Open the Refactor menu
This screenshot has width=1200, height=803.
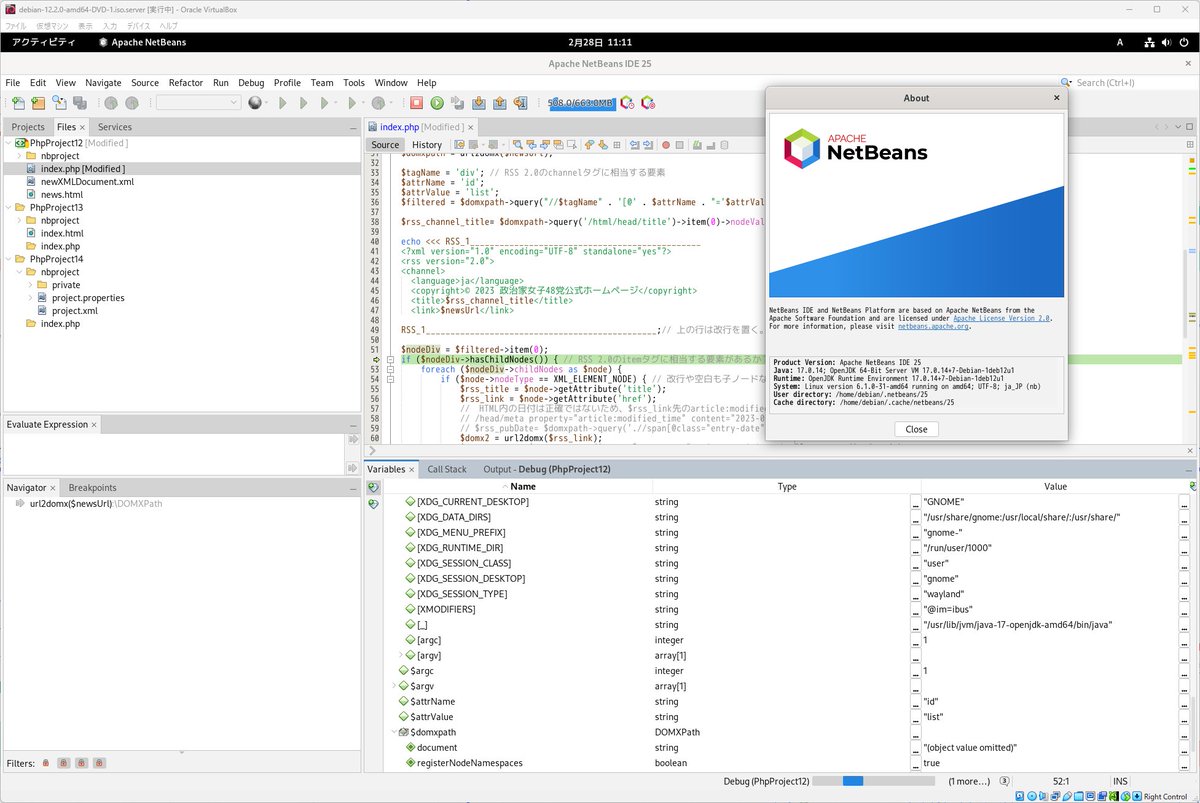pyautogui.click(x=185, y=83)
